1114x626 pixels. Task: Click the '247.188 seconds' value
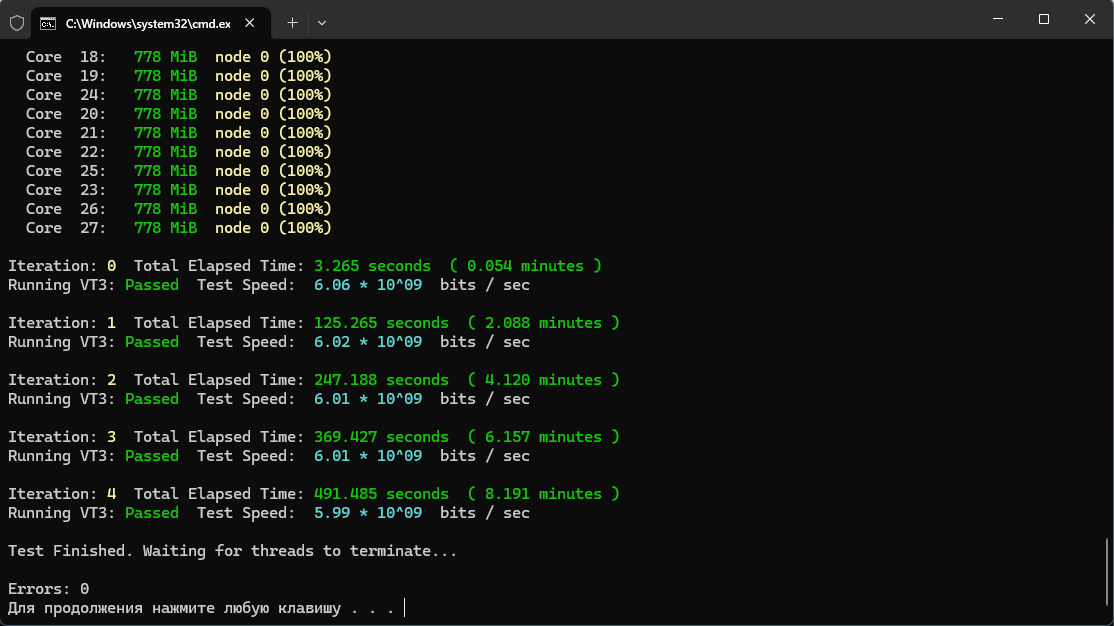382,380
